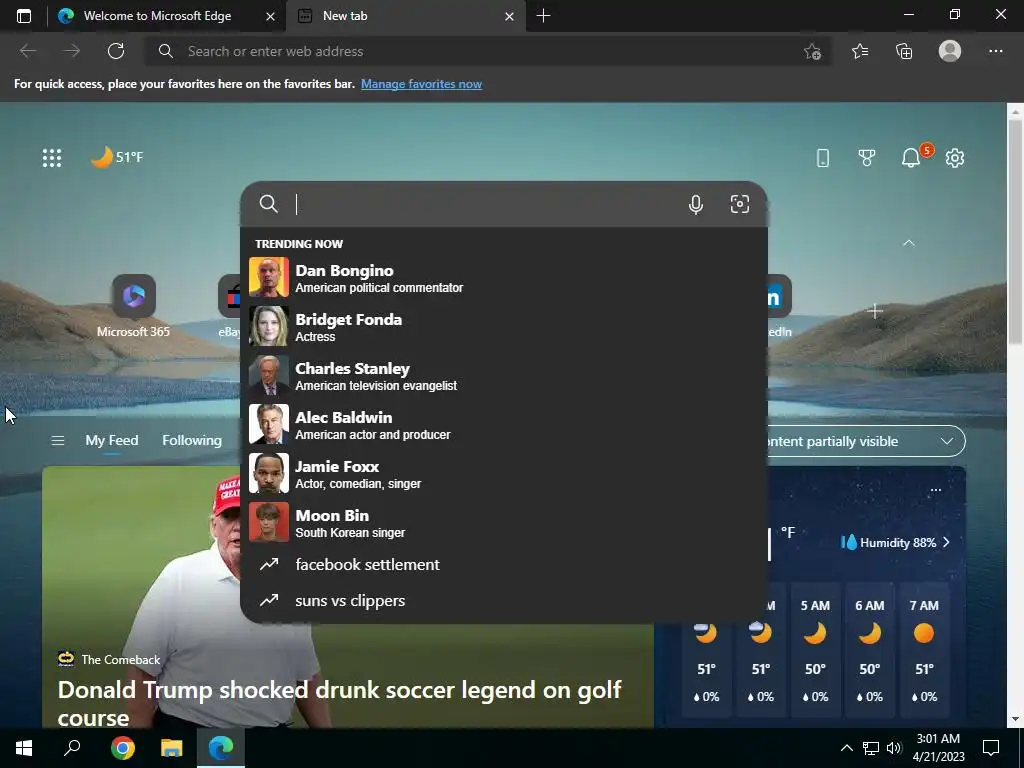Image resolution: width=1024 pixels, height=768 pixels.
Task: Open Windows Start menu
Action: [x=24, y=748]
